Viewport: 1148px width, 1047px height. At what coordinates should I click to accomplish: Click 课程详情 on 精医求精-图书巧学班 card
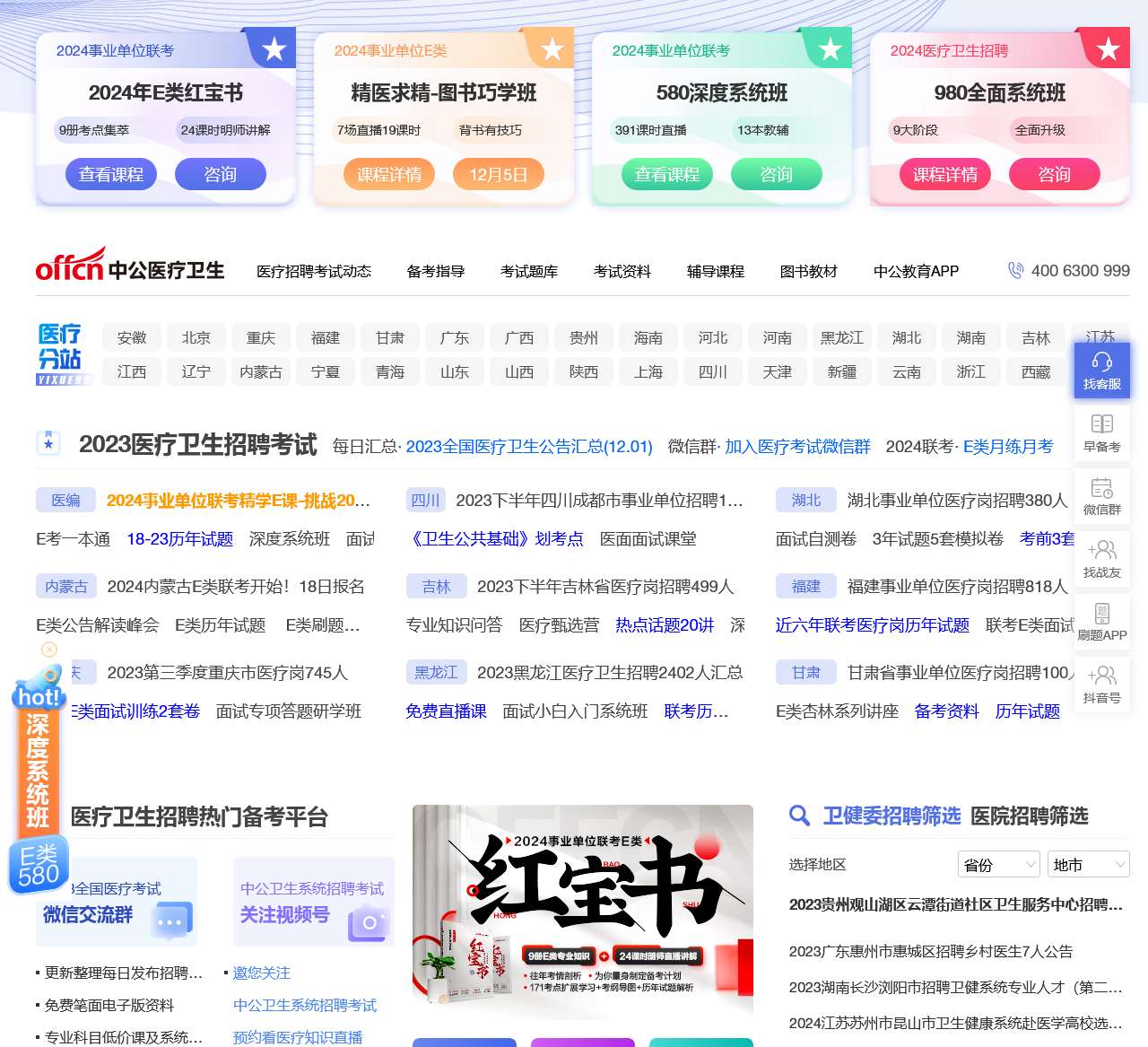389,174
